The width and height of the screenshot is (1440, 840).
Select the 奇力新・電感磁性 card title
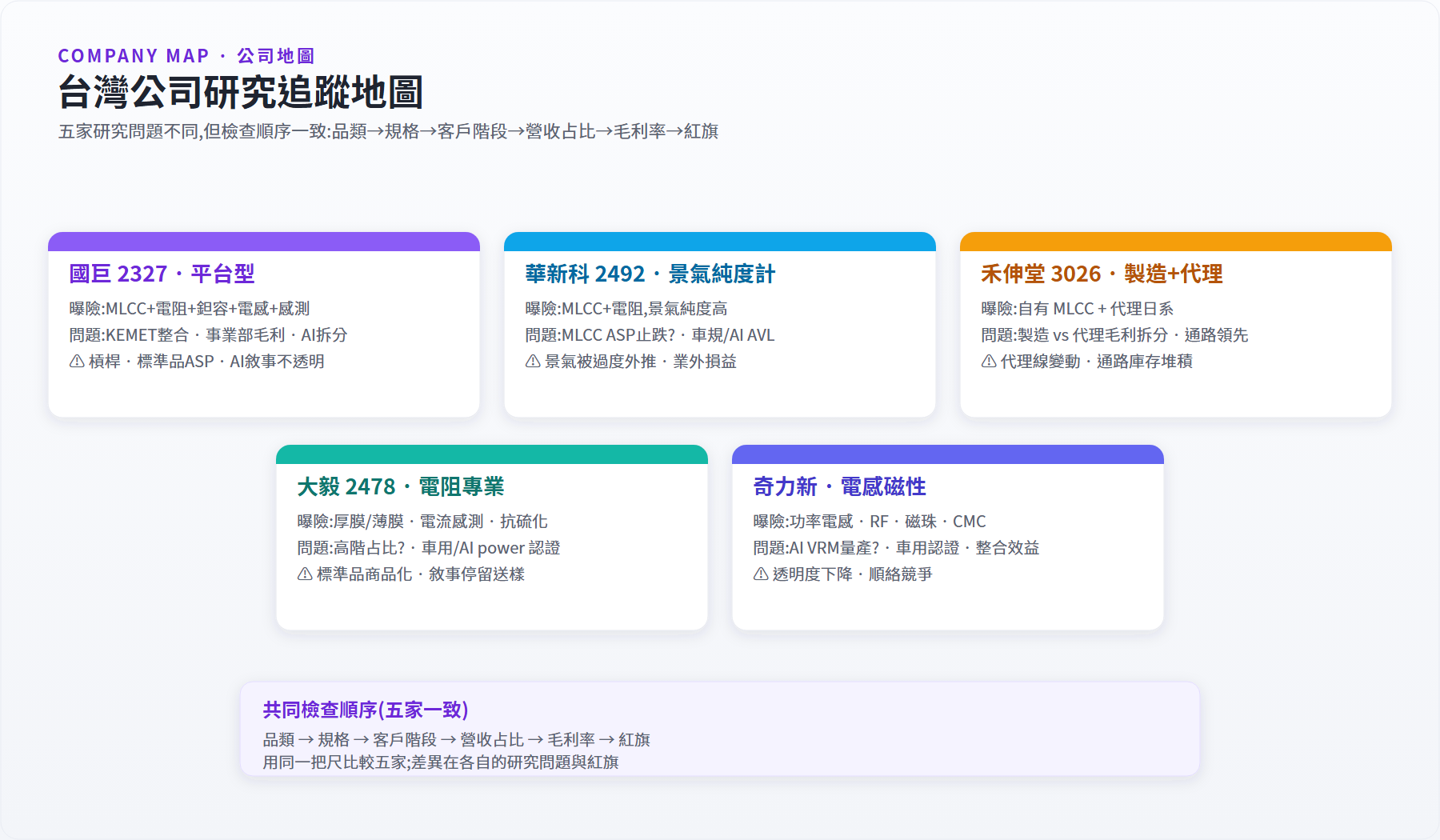(839, 486)
